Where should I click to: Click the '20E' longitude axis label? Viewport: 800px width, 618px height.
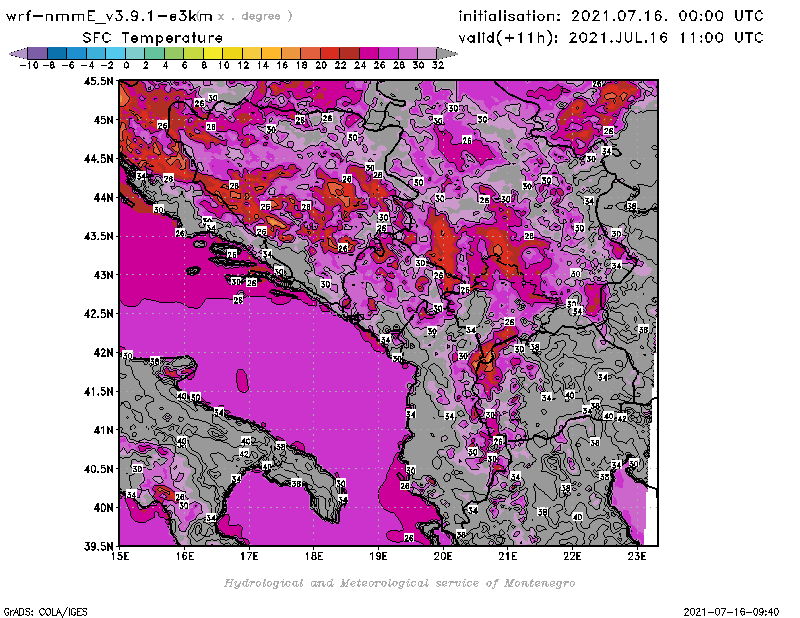coord(443,556)
